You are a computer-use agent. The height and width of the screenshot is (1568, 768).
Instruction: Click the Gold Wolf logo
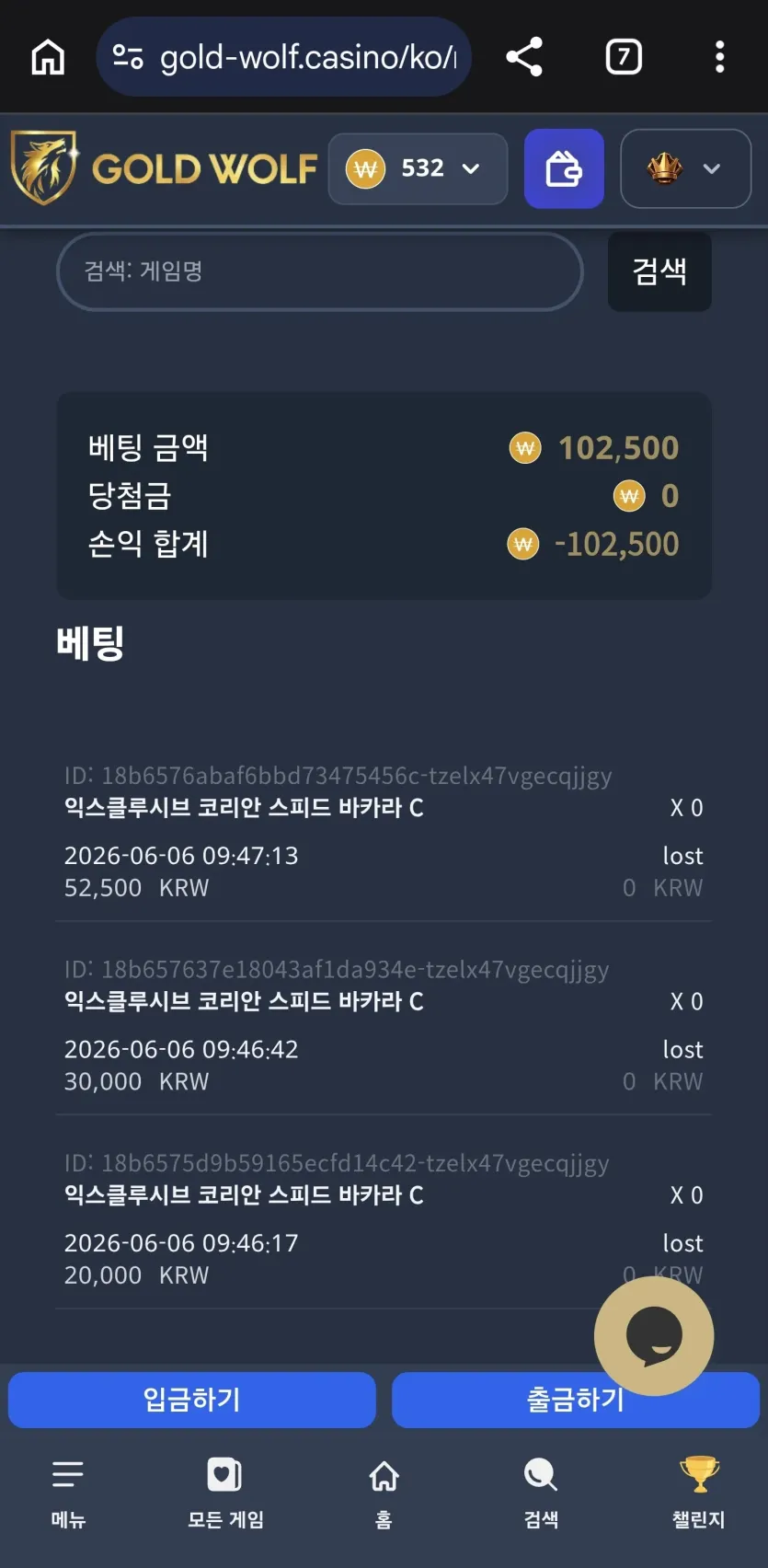point(164,167)
